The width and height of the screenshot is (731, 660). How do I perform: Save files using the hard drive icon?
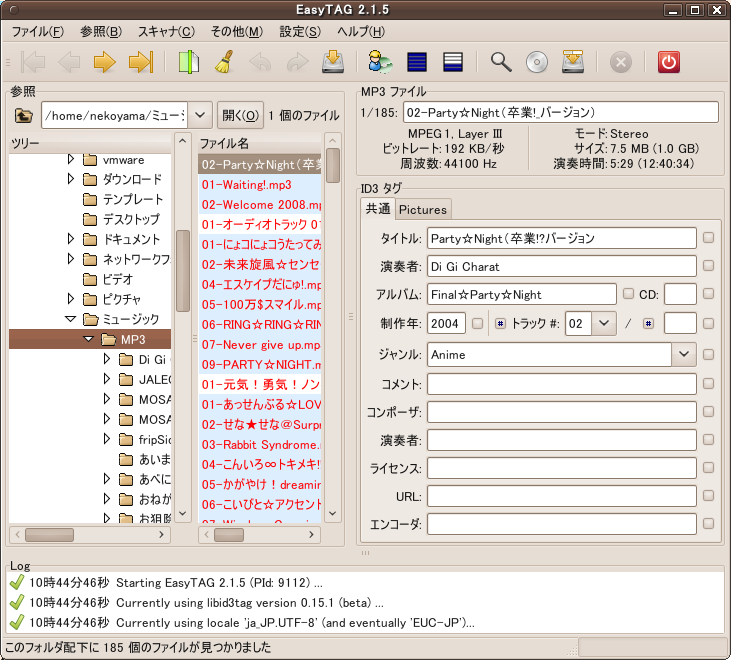click(x=333, y=62)
